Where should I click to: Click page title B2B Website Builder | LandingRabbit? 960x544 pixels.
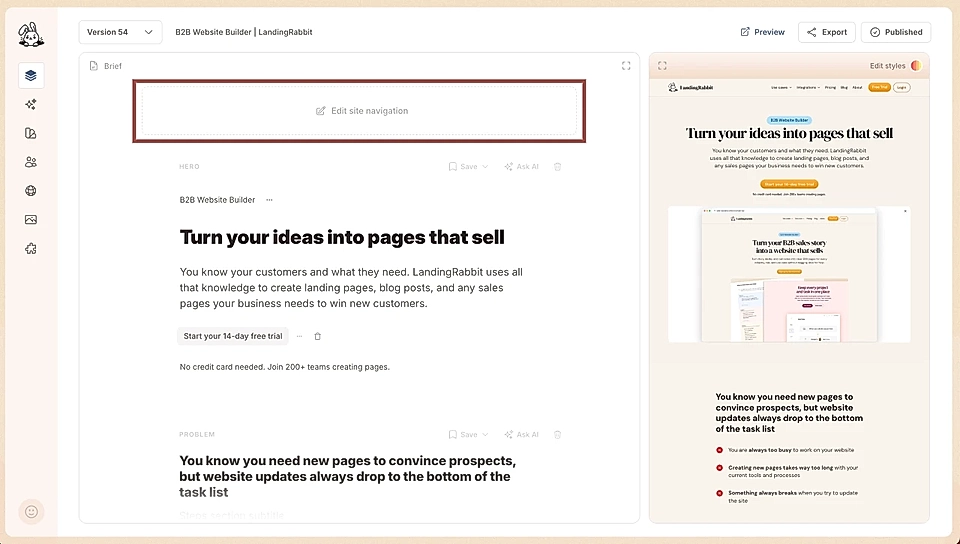(x=244, y=32)
